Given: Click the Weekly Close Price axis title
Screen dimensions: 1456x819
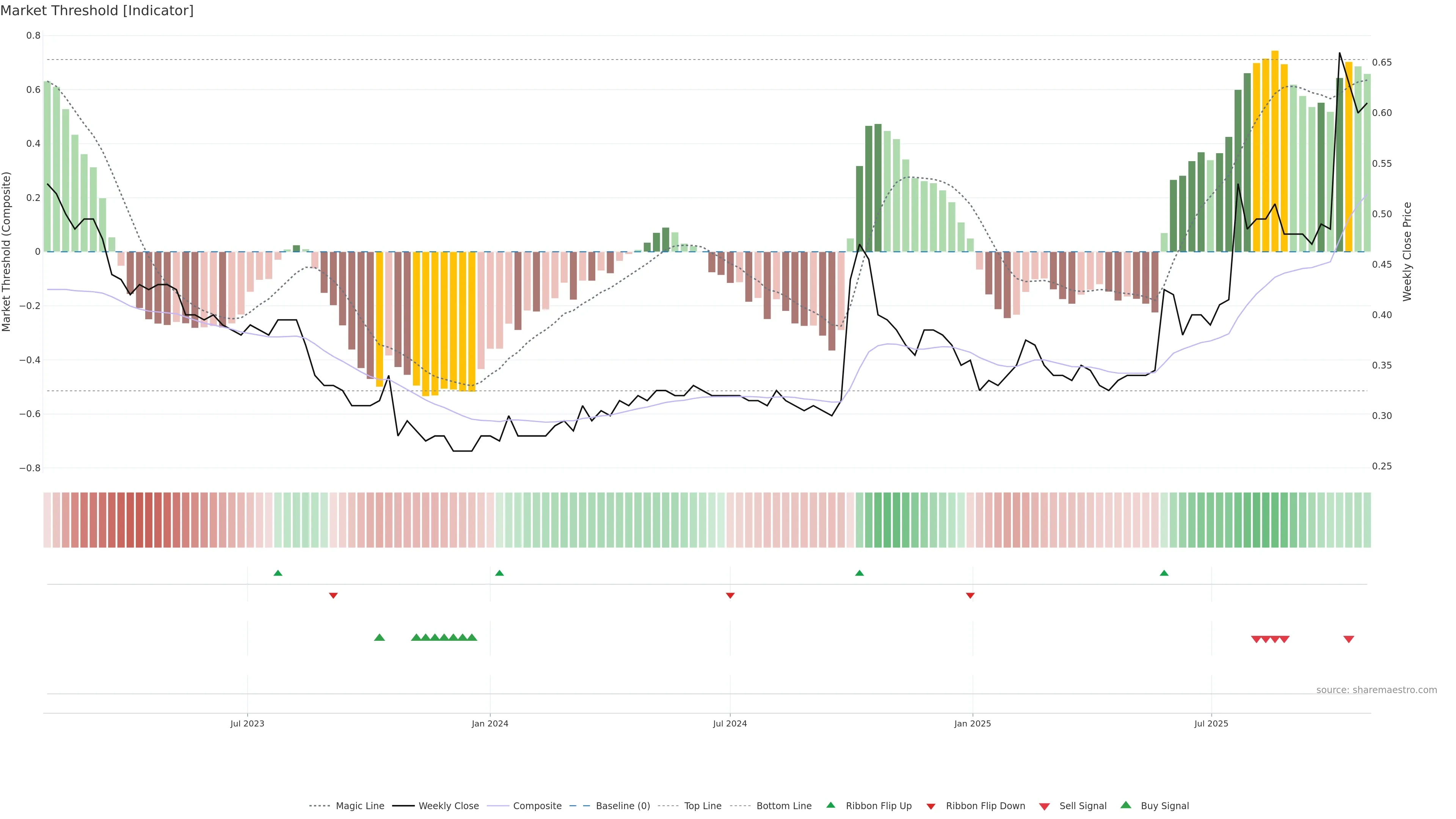Looking at the screenshot, I should (x=1407, y=251).
